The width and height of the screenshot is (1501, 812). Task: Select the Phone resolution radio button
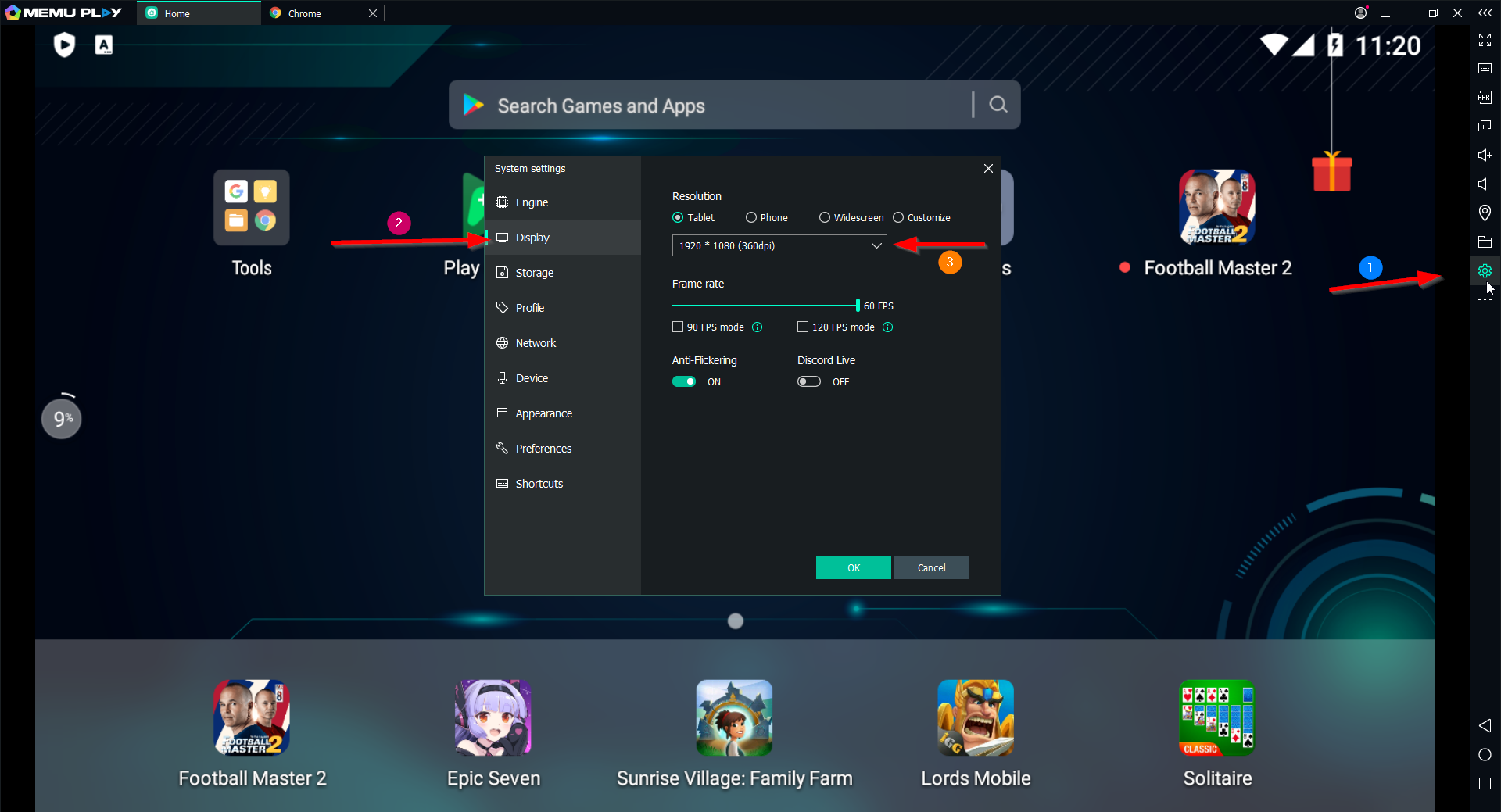751,218
